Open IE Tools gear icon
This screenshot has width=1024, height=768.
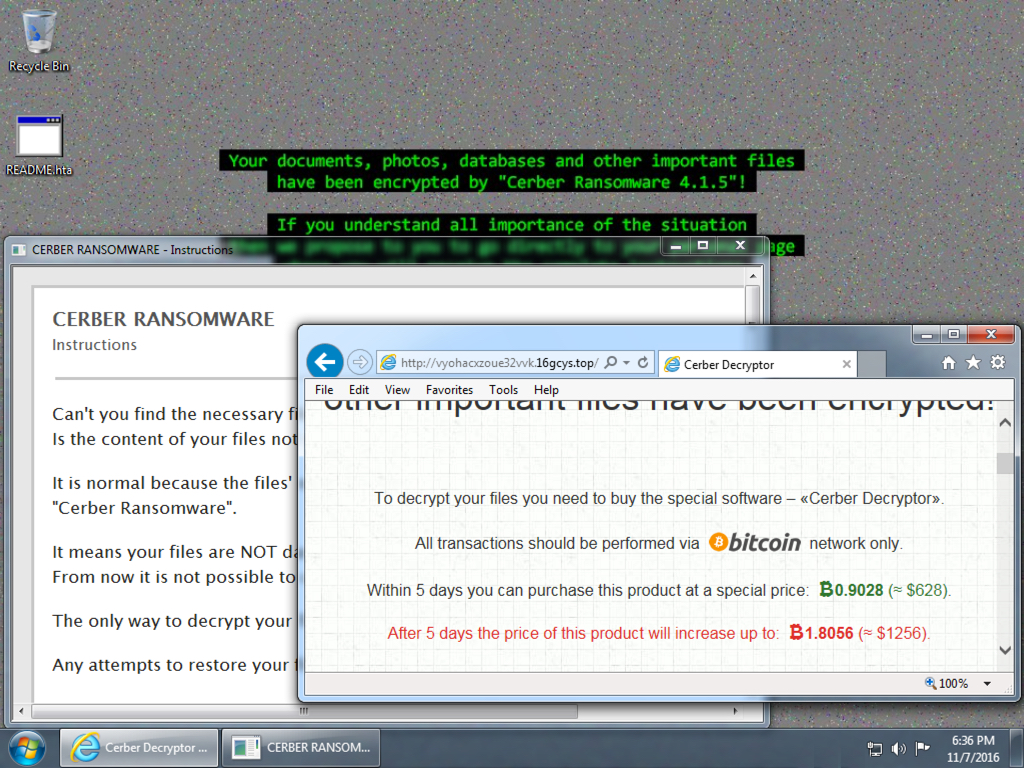997,362
